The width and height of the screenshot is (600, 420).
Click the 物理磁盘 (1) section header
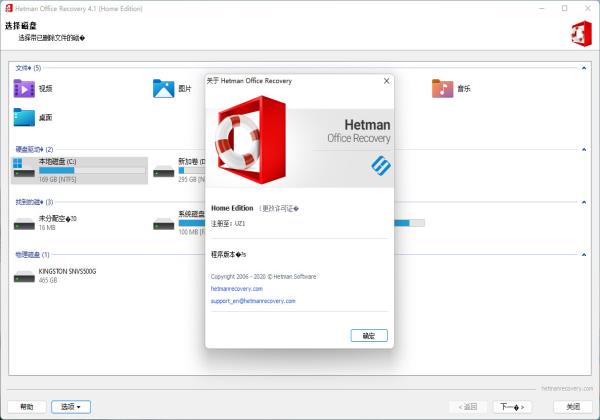point(33,254)
